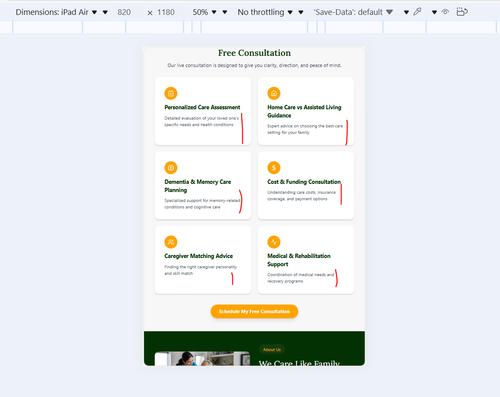Click text 'Finding the right caregiver personality and skill match'
Screen dimensions: 500x397
[200, 270]
